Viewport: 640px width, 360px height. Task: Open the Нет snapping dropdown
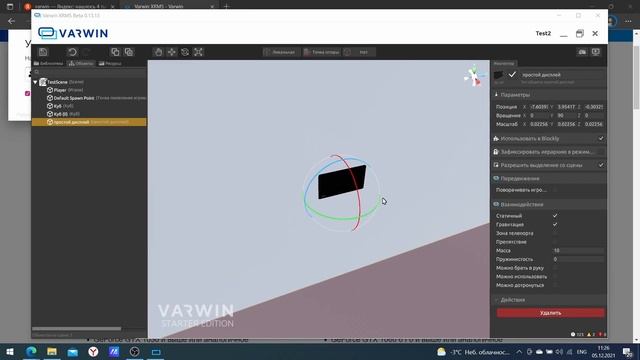[x=359, y=52]
